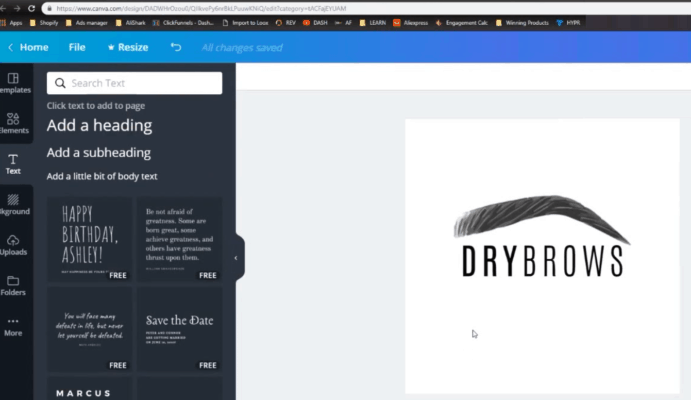Screen dimensions: 691x400
Task: Select Save the Date text template
Action: click(x=179, y=329)
